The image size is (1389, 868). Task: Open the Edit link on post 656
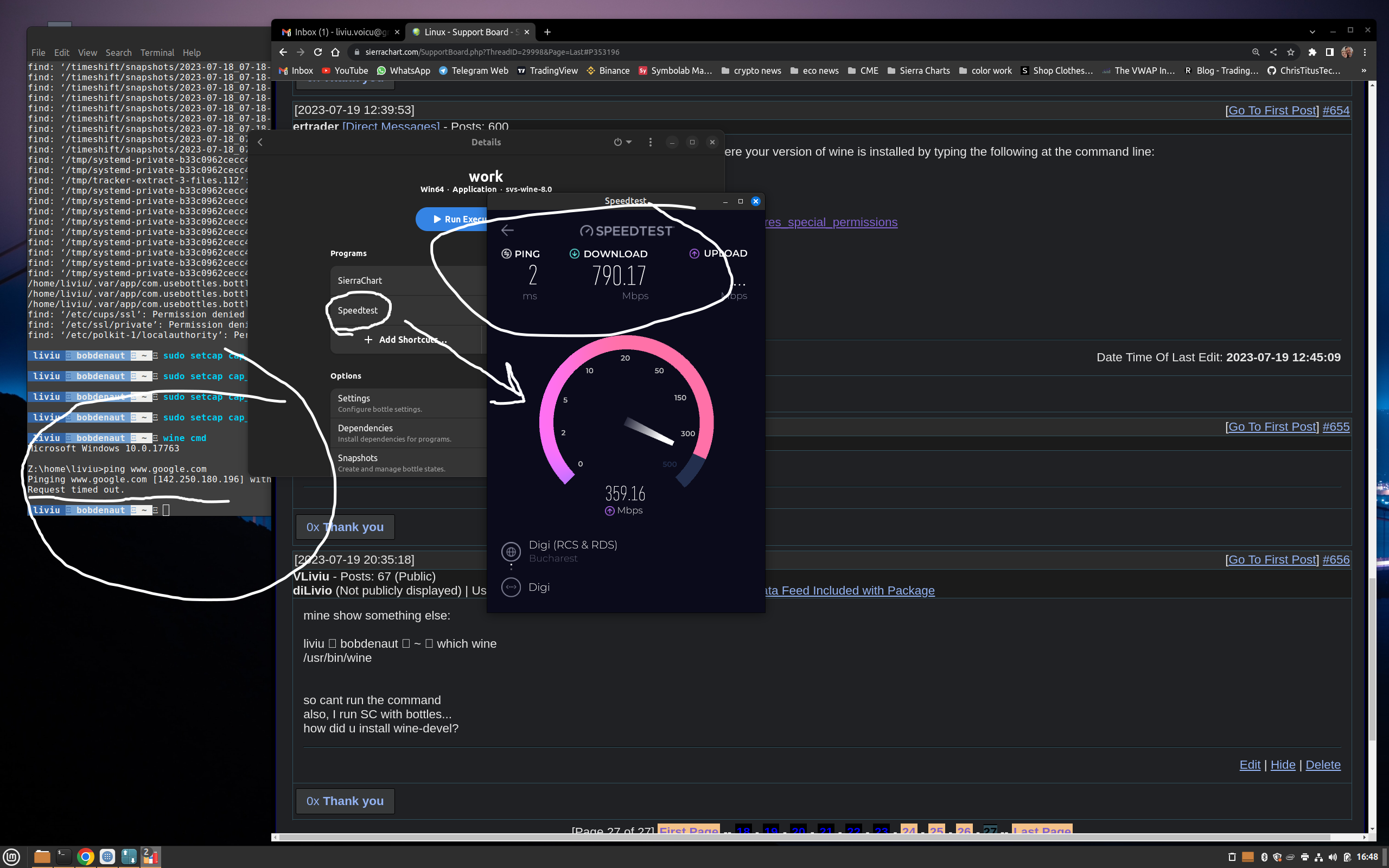1250,765
